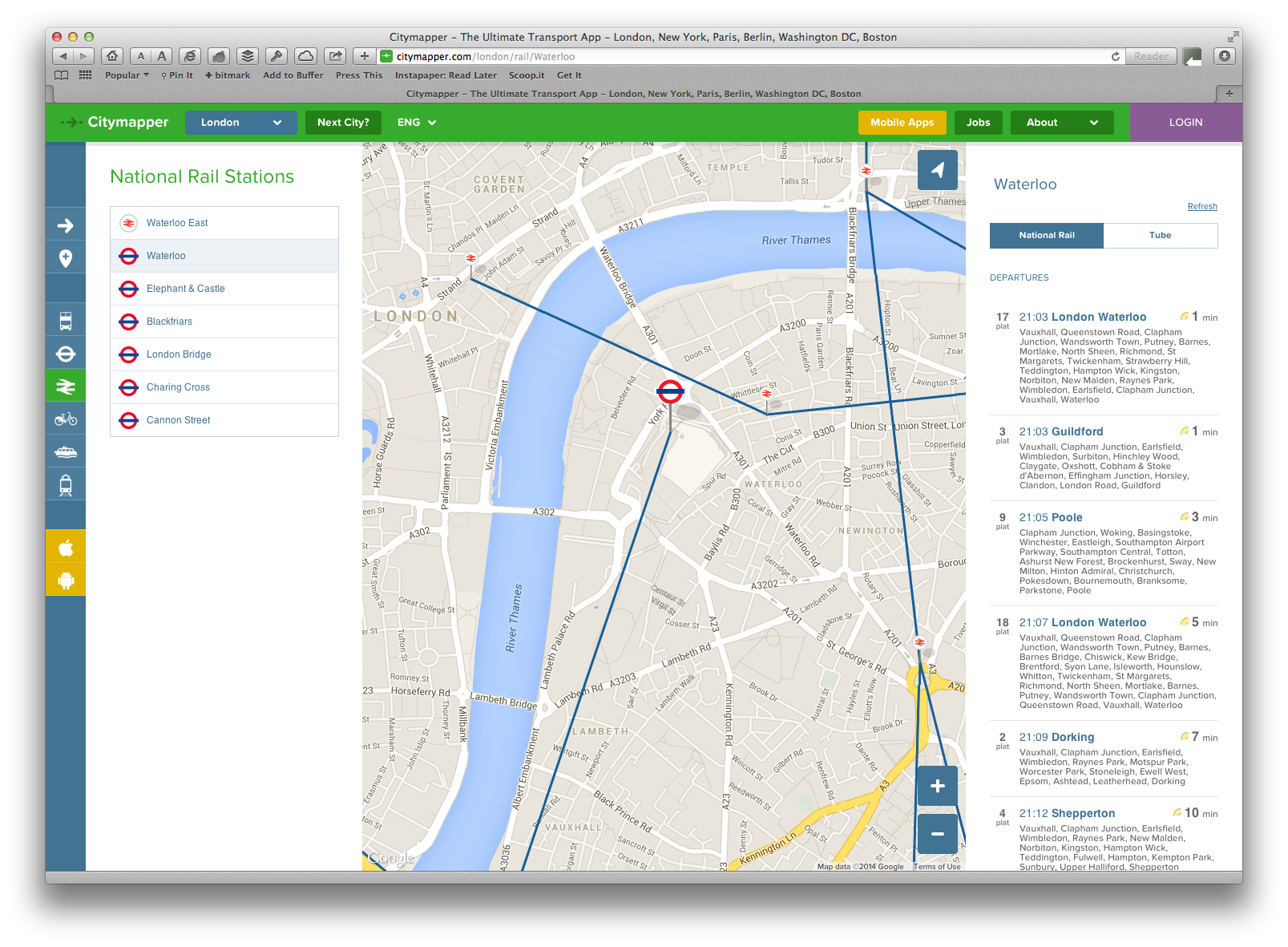Click the smaller text 'A' toolbar button

coord(141,56)
